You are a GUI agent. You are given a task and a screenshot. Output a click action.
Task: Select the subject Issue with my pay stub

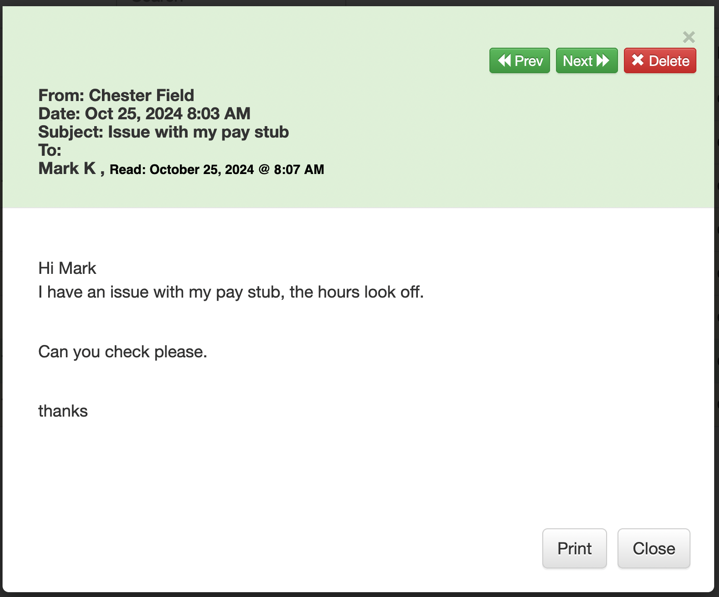pyautogui.click(x=198, y=132)
